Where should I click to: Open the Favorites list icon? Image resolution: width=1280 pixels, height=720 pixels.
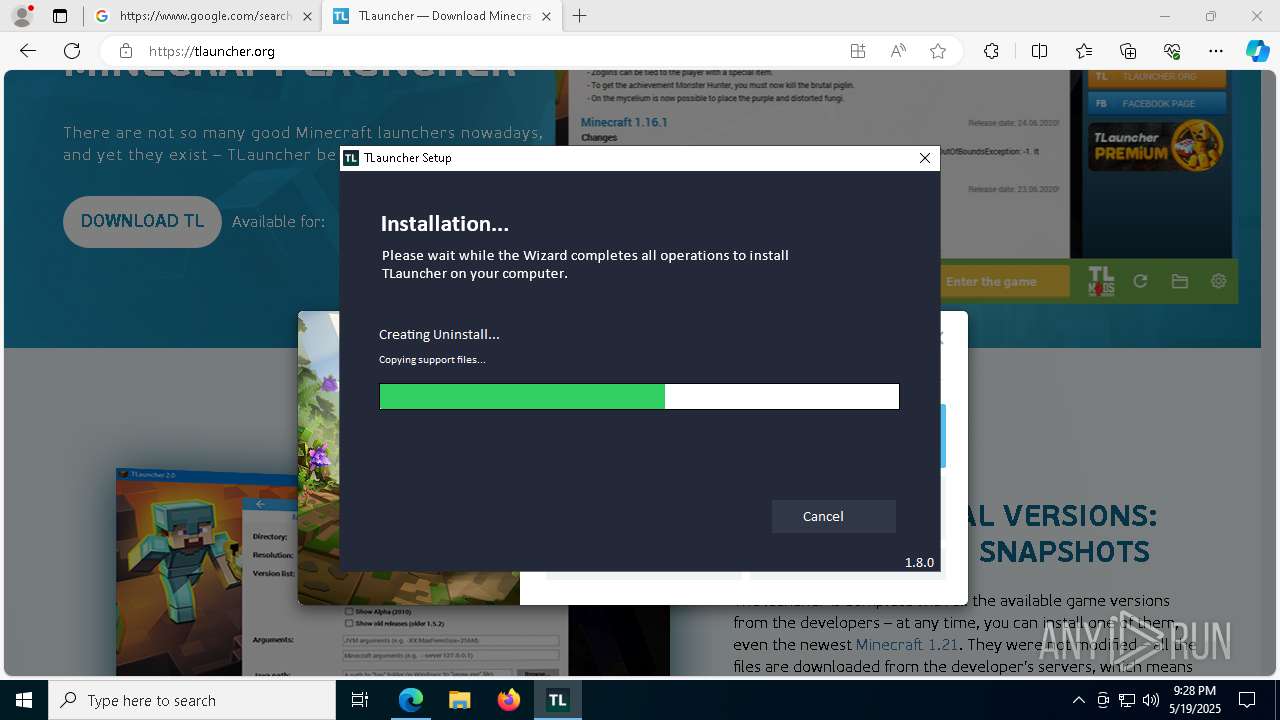[1084, 51]
